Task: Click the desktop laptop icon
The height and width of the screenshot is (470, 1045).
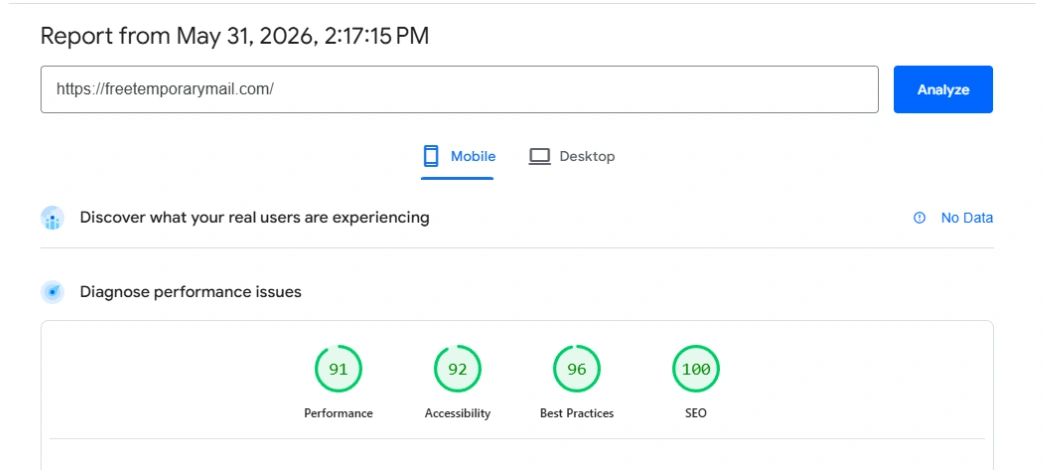Action: [539, 157]
